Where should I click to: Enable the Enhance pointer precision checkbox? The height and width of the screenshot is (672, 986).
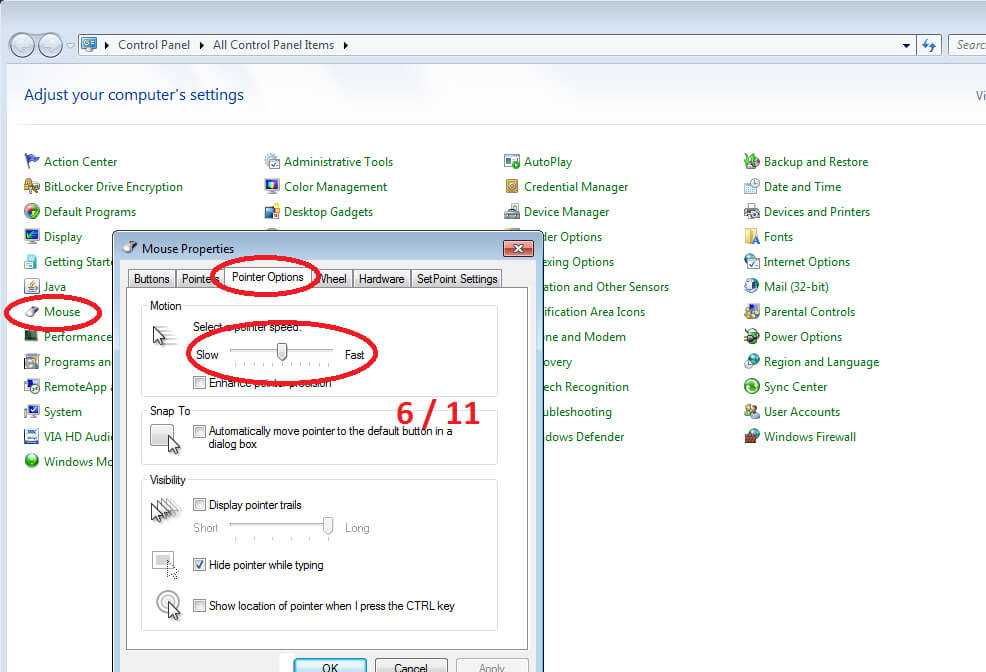click(200, 383)
